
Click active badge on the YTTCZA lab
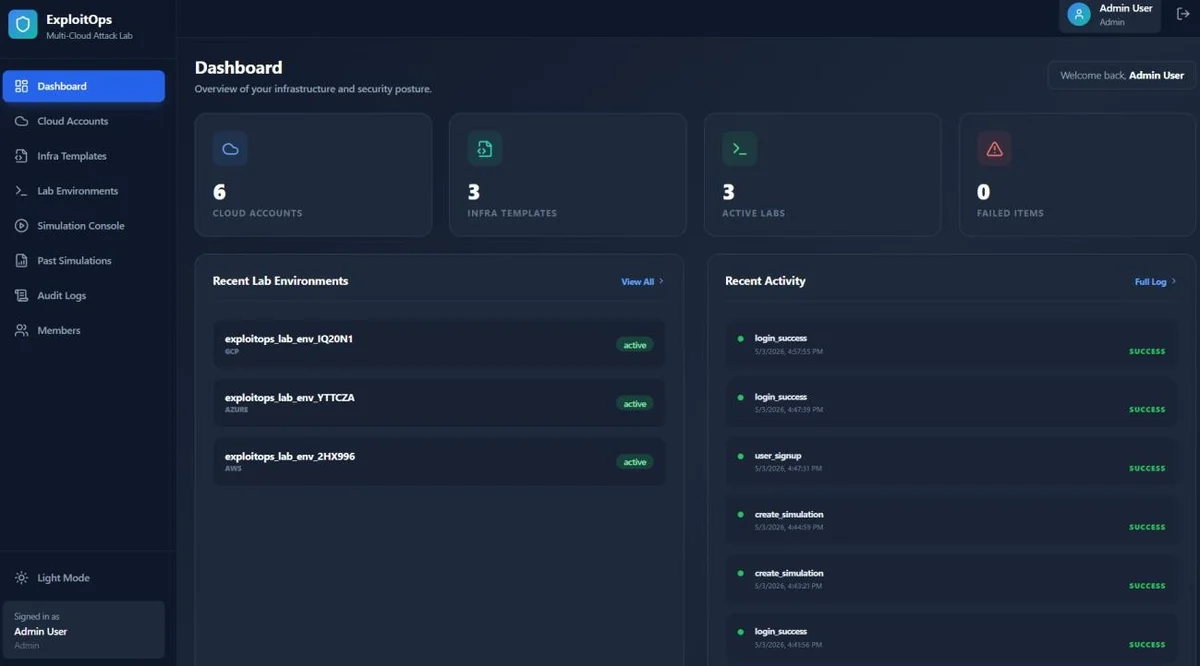tap(635, 404)
